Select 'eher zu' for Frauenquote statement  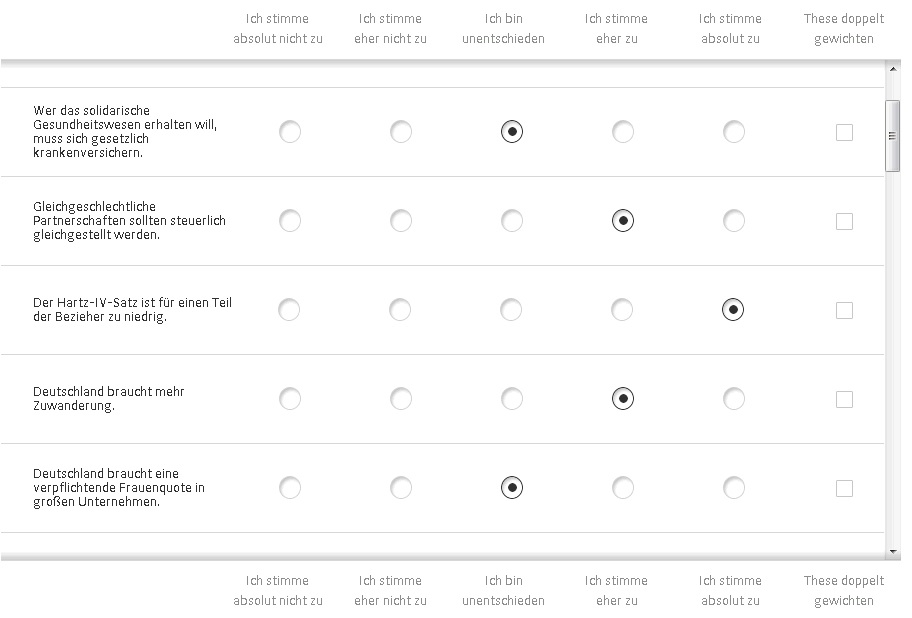[623, 488]
